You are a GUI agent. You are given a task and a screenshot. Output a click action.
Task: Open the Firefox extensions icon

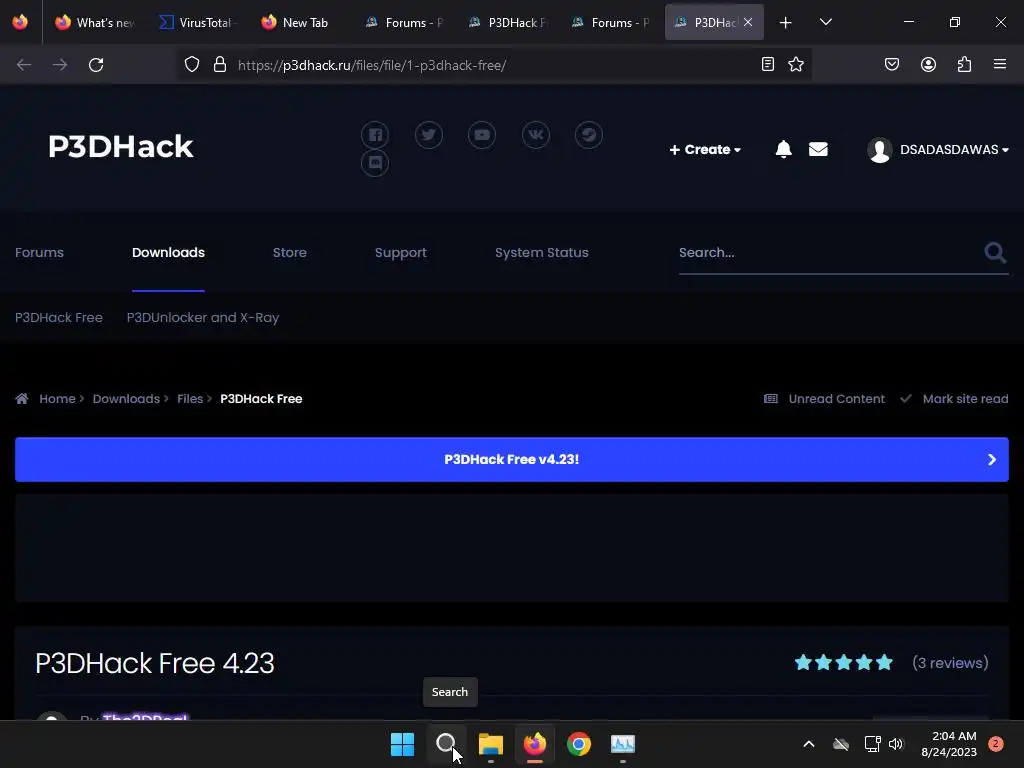pos(964,64)
